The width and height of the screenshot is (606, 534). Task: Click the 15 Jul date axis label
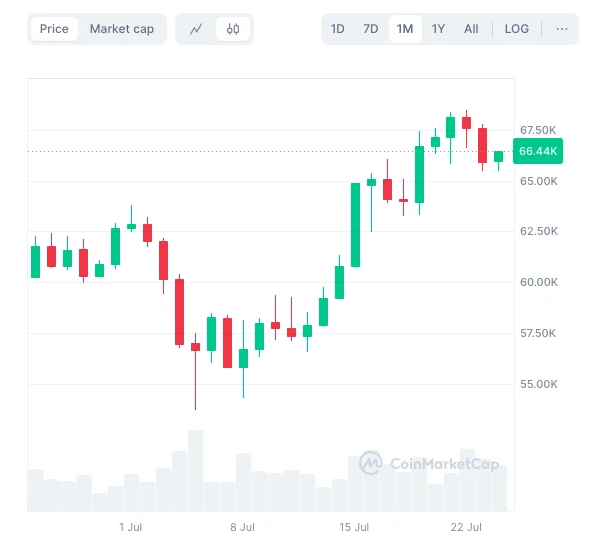click(x=355, y=526)
